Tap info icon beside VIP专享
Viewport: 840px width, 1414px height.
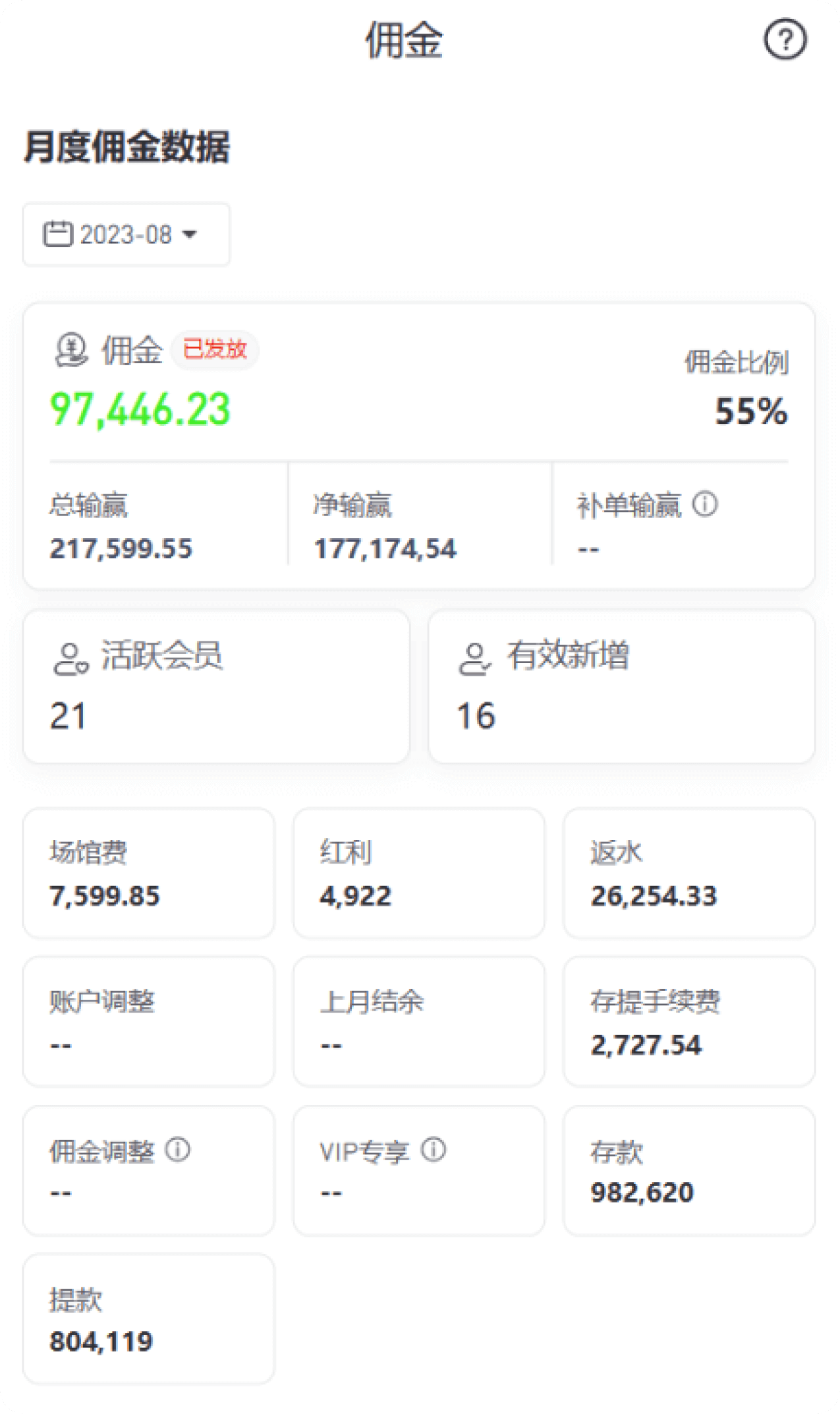(434, 1150)
